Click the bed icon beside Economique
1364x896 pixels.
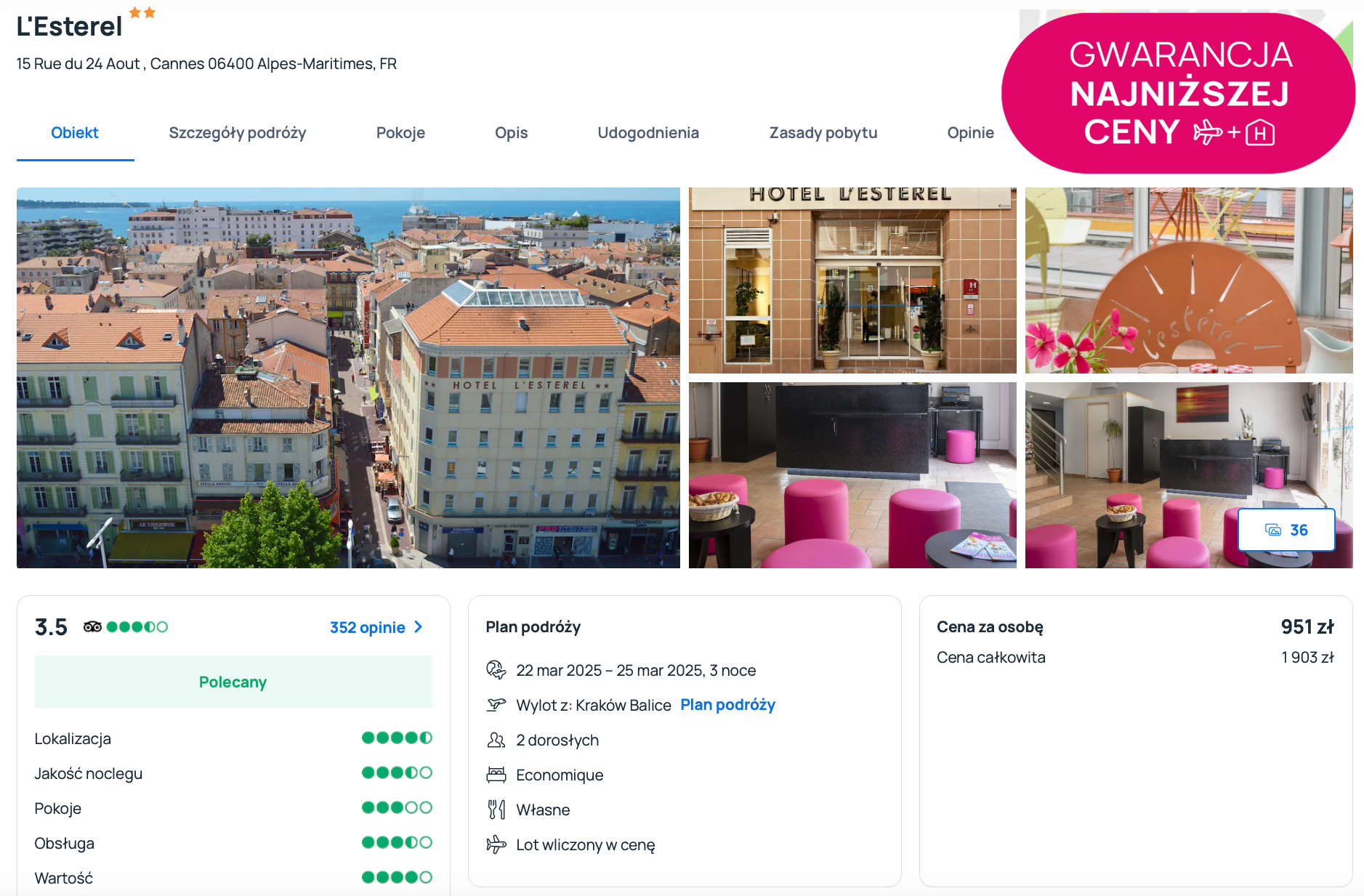(x=496, y=775)
